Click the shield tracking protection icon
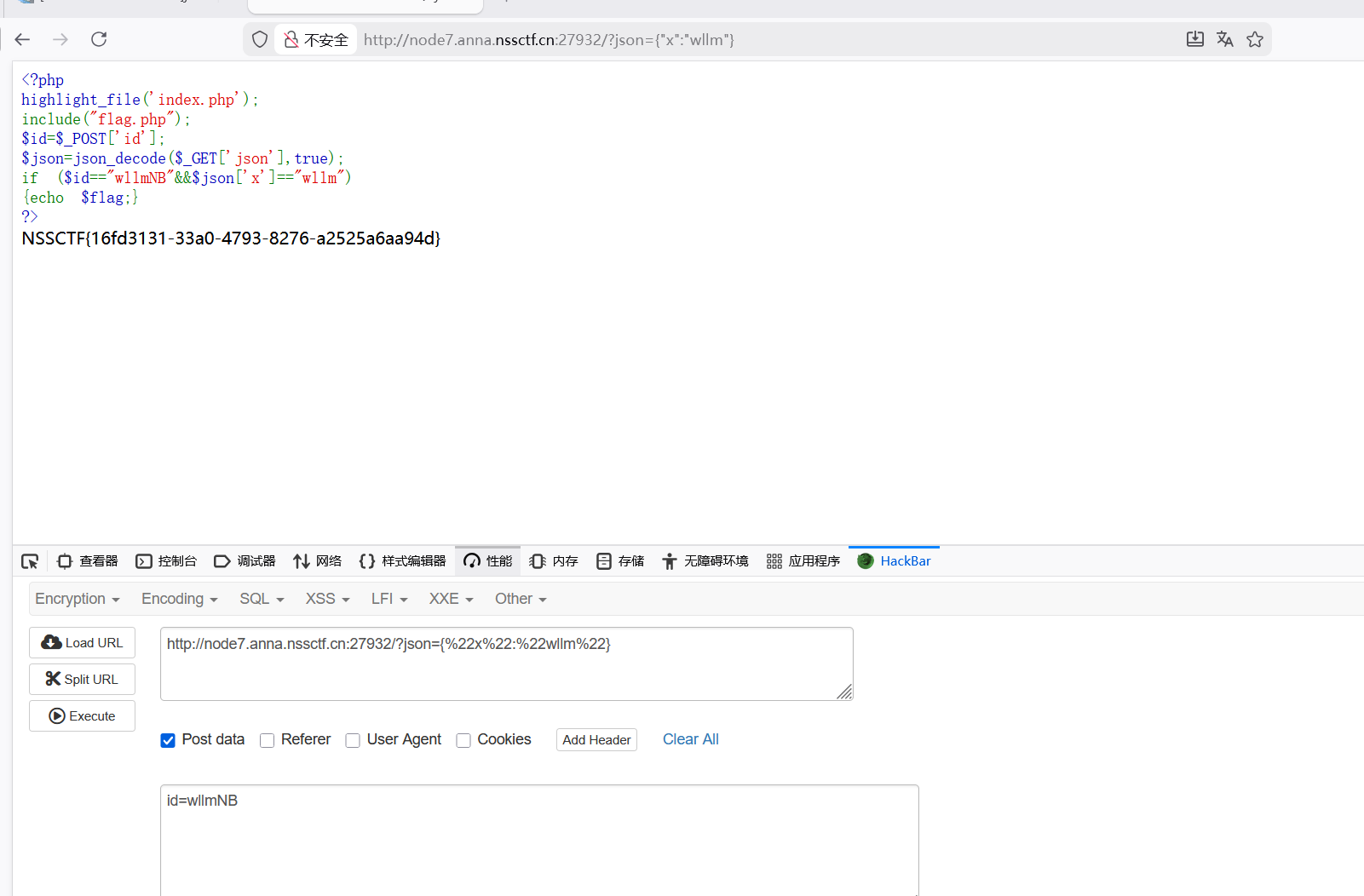 pos(260,39)
